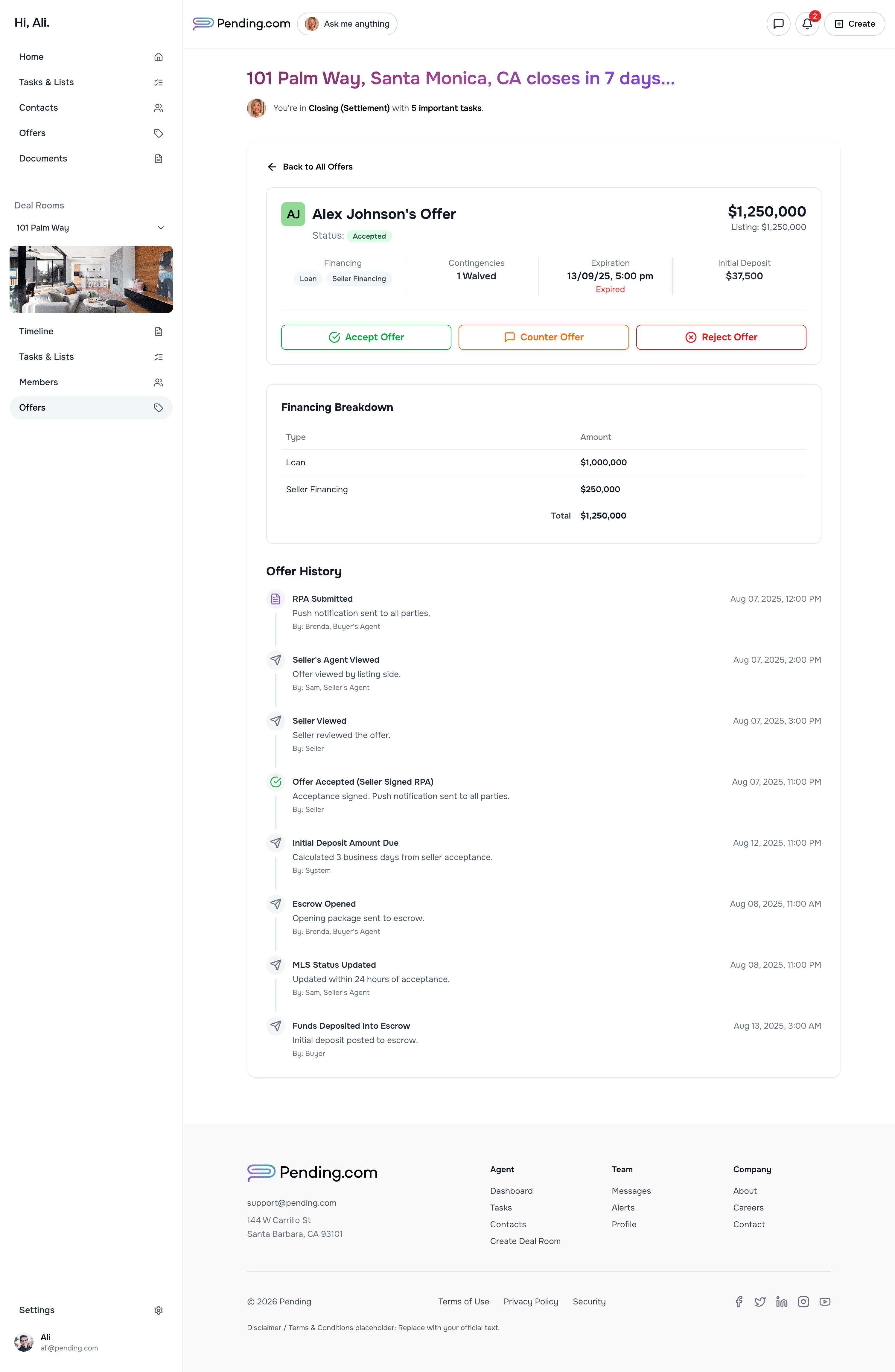
Task: Expand the 101 Palm Way deal room dropdown
Action: coord(162,228)
